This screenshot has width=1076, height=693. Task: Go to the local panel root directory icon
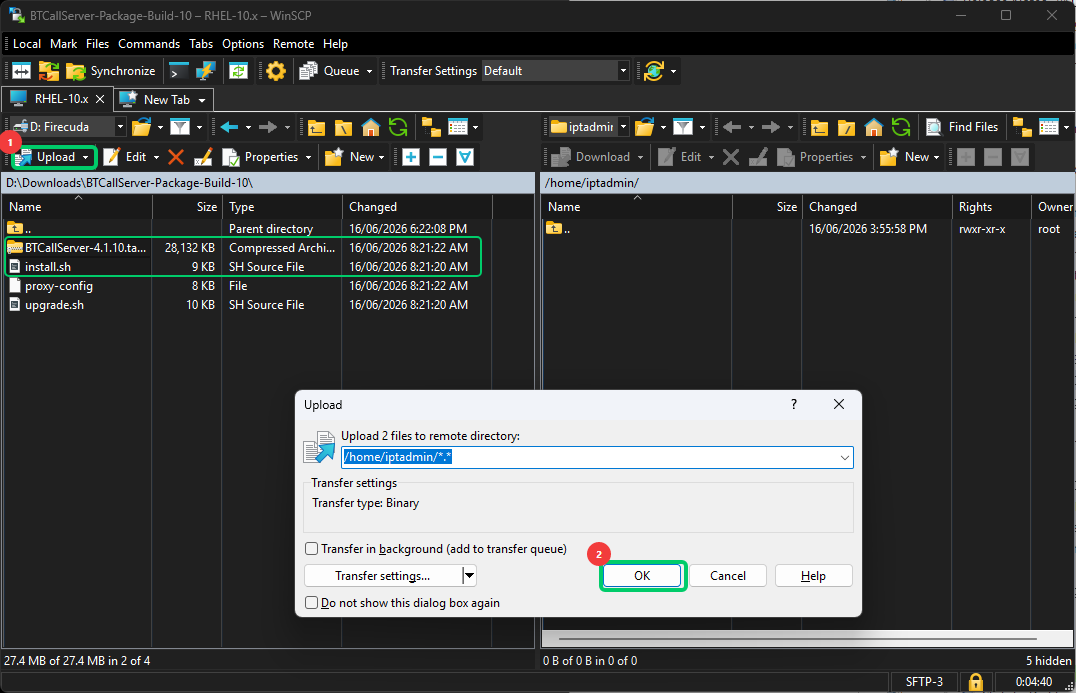(343, 127)
